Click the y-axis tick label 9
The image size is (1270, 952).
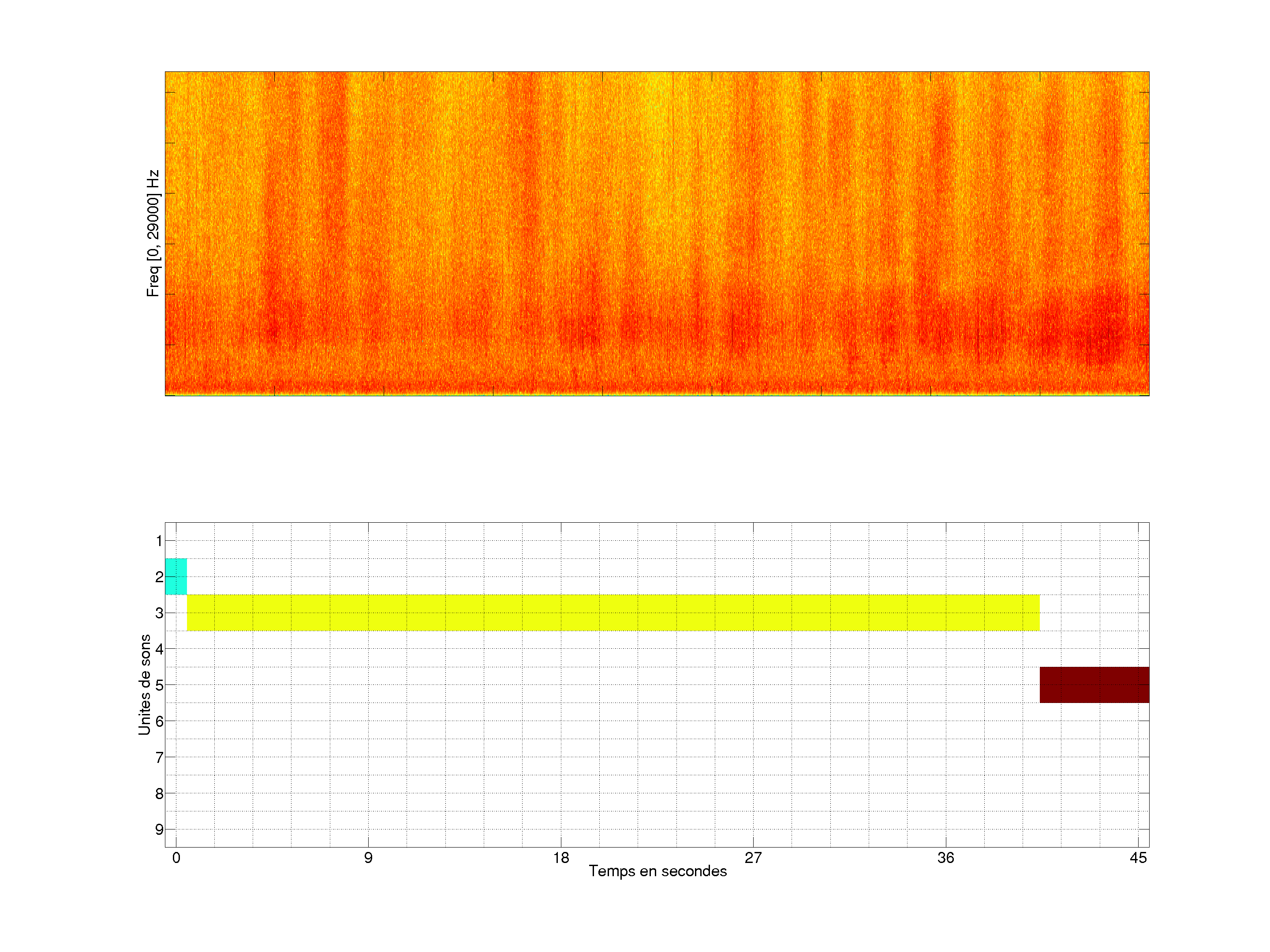pyautogui.click(x=159, y=829)
